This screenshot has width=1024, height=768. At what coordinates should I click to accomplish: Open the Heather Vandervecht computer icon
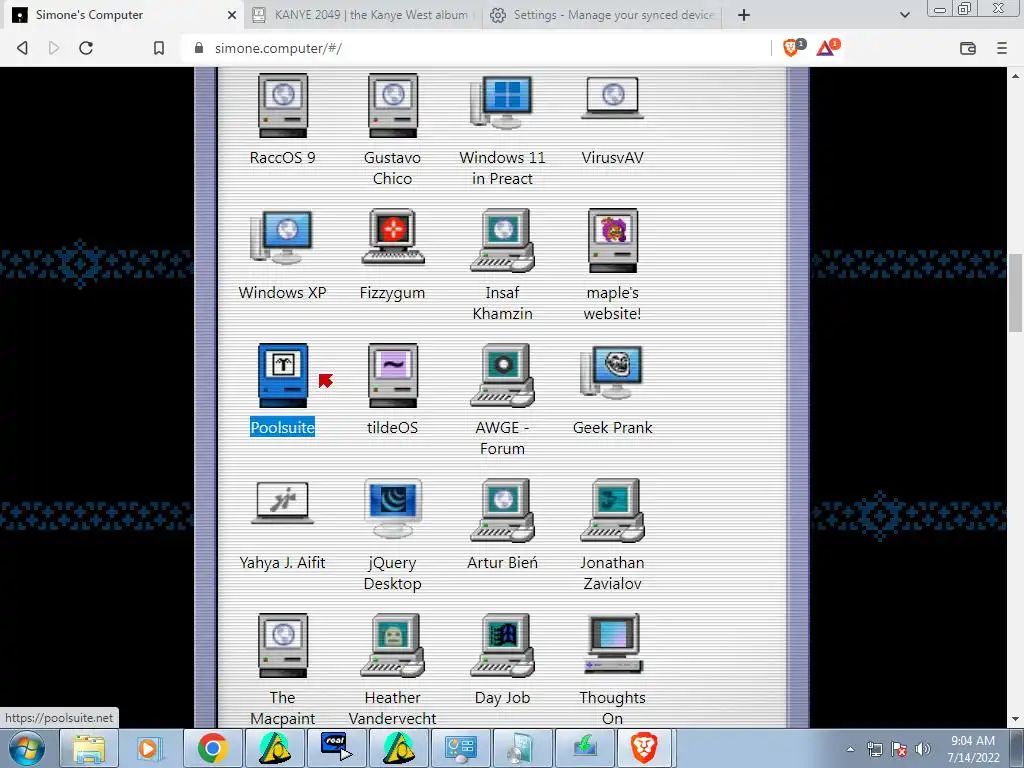[392, 646]
